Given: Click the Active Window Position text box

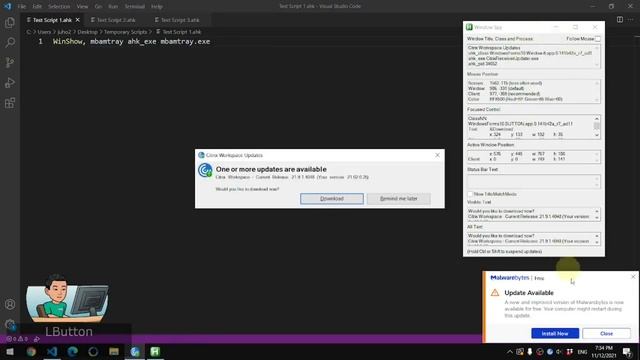Looking at the screenshot, I should tap(533, 156).
